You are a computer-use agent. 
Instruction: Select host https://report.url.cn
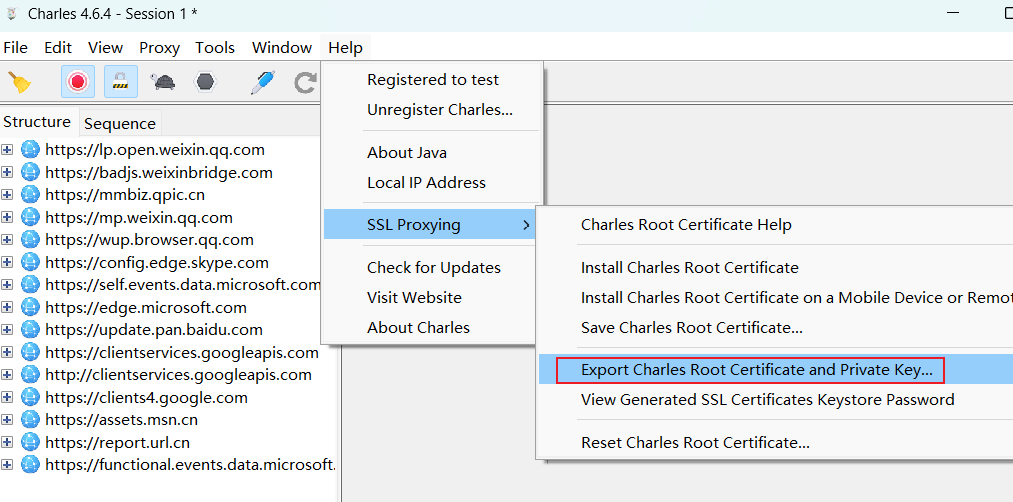click(x=118, y=443)
